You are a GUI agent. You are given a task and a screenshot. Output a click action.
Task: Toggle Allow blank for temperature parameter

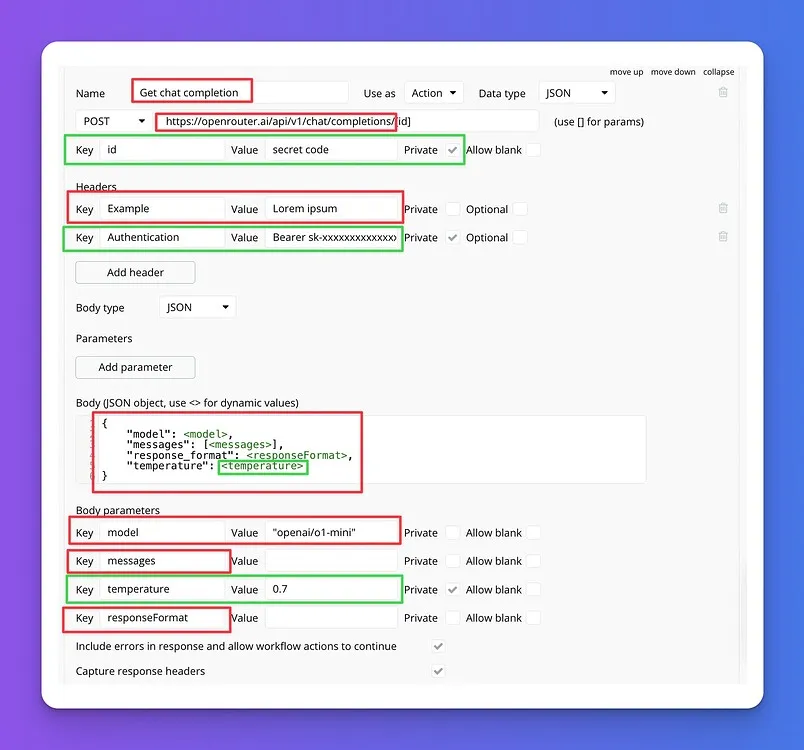point(533,590)
